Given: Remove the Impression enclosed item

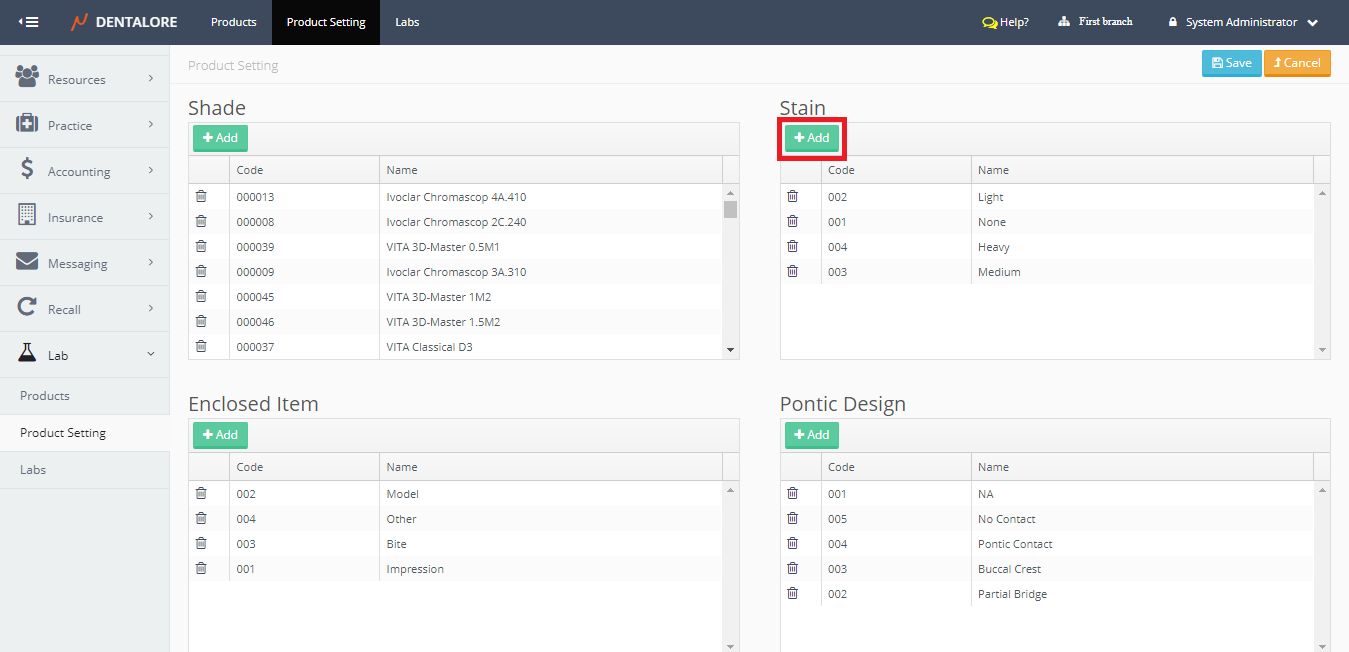Looking at the screenshot, I should pos(201,568).
